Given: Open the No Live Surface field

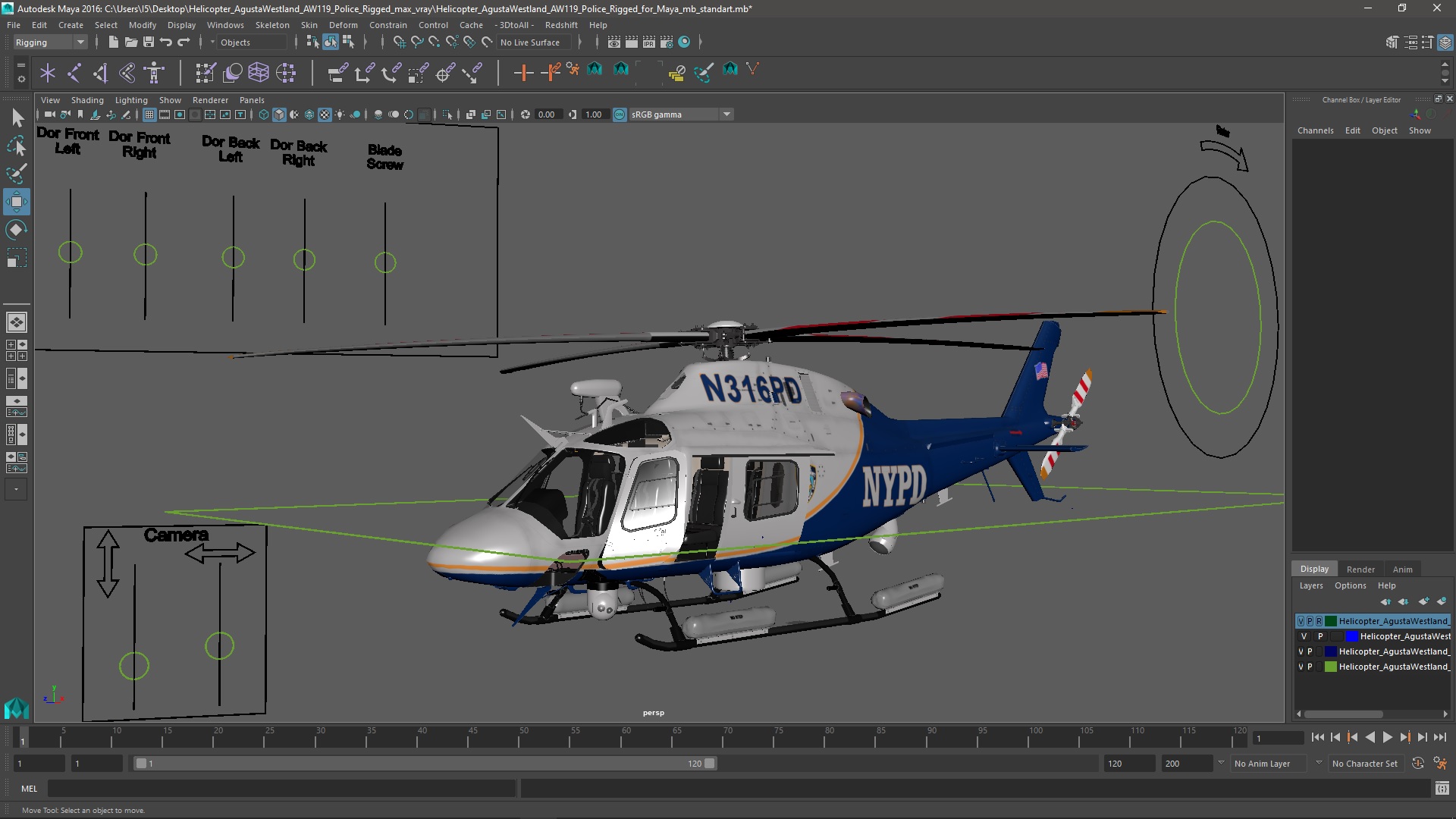Looking at the screenshot, I should [x=535, y=42].
